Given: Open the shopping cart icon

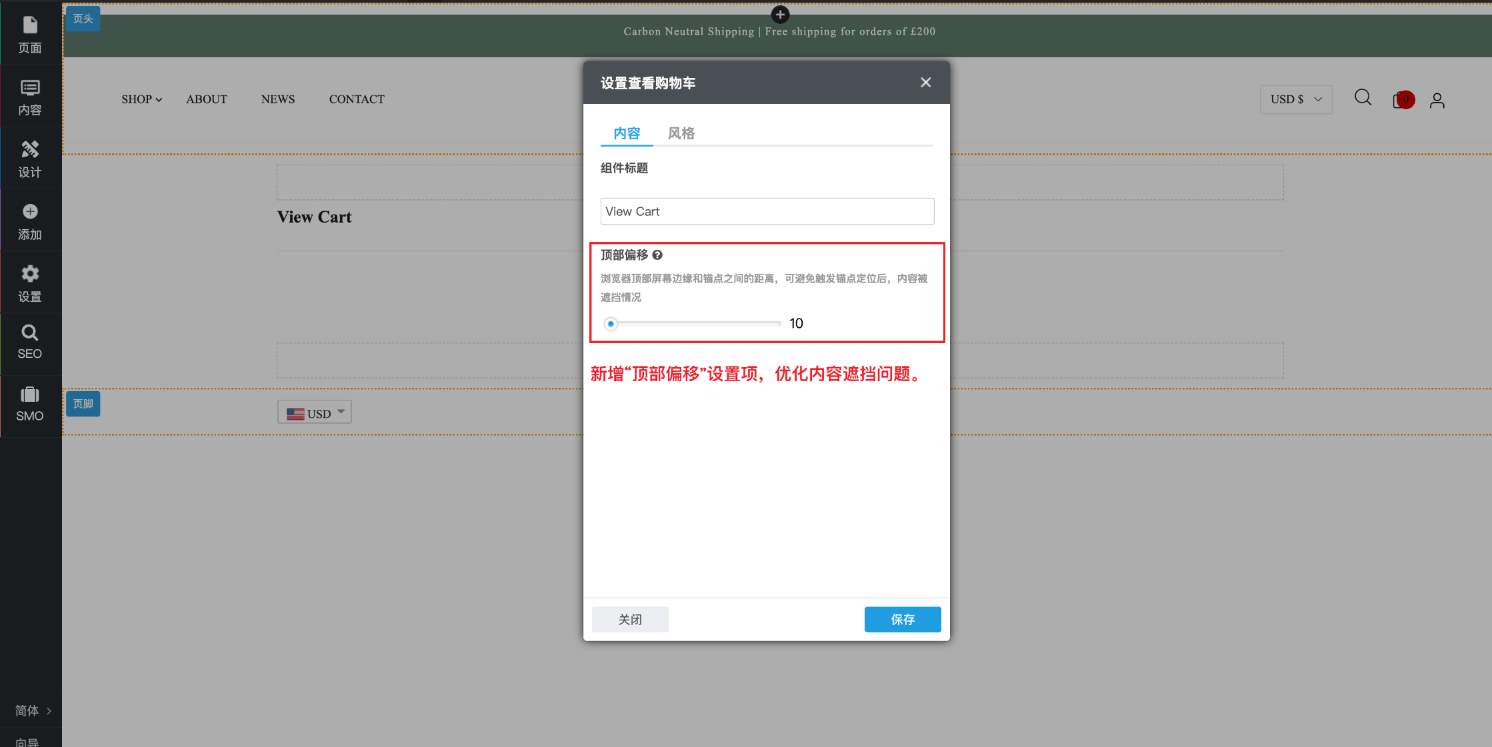Looking at the screenshot, I should (x=1402, y=100).
